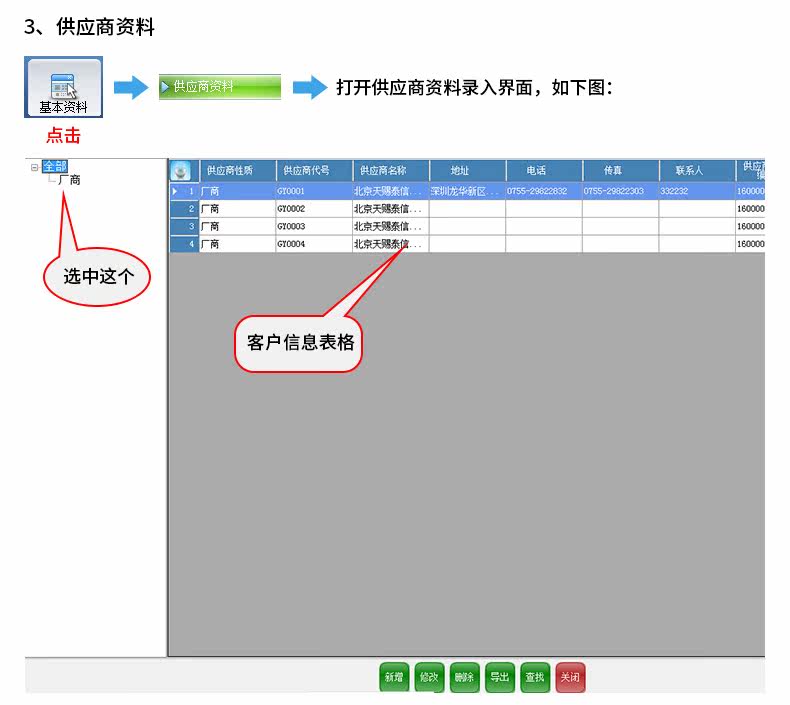
Task: Click the 厂商 cell in the GY0002 row
Action: click(x=237, y=209)
